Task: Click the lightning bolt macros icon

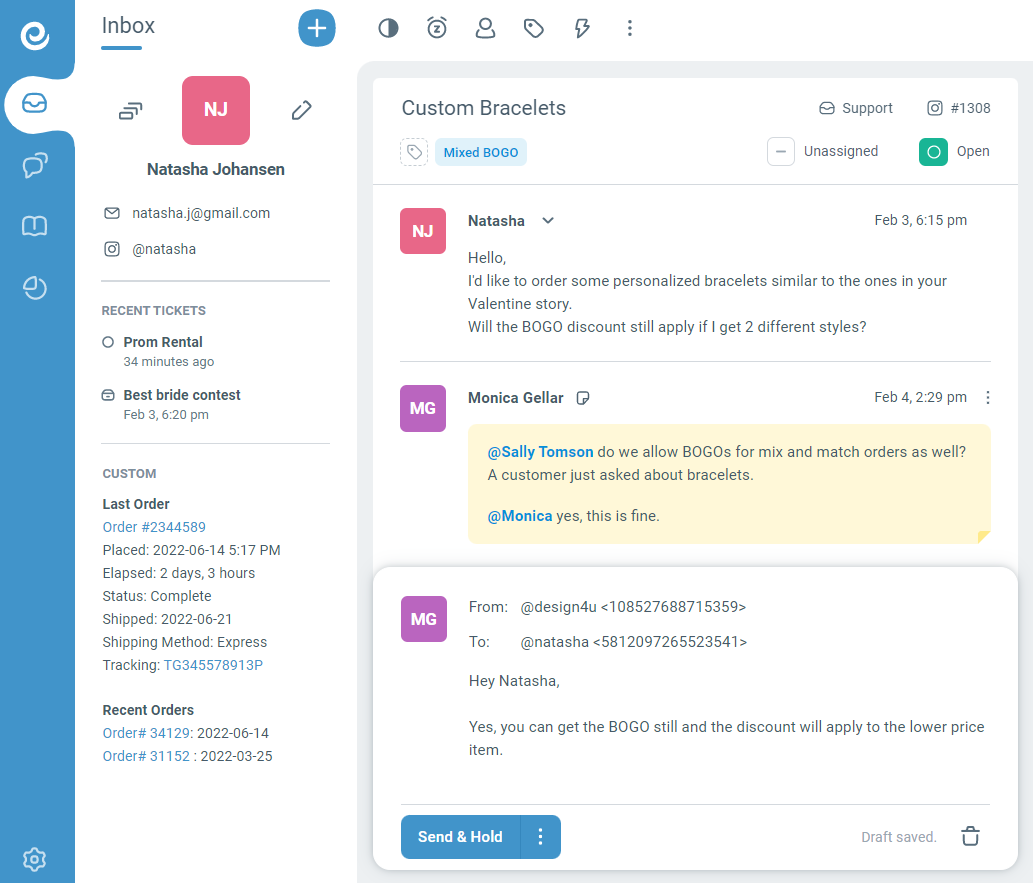Action: 582,28
